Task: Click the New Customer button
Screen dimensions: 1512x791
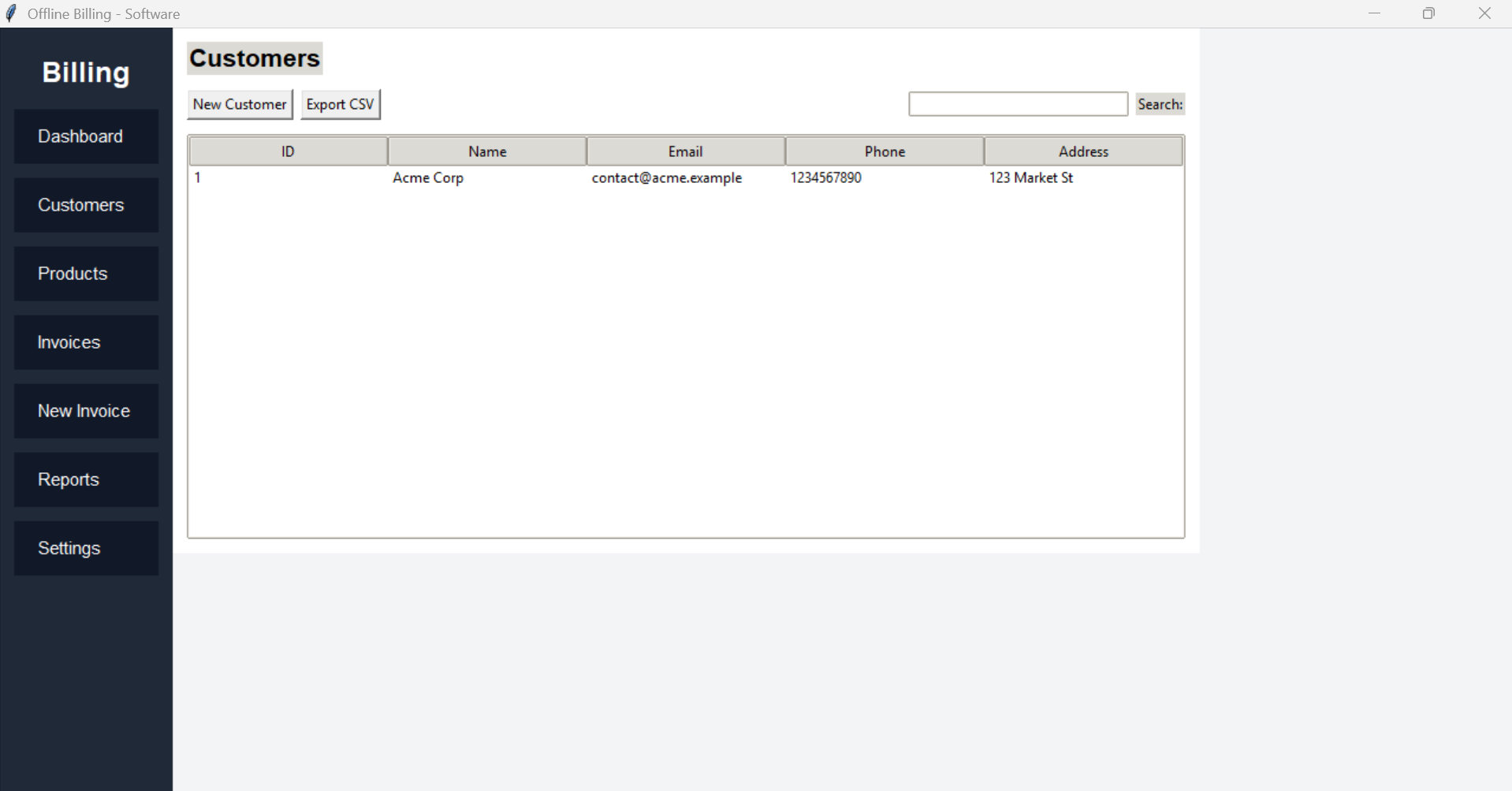Action: (240, 104)
